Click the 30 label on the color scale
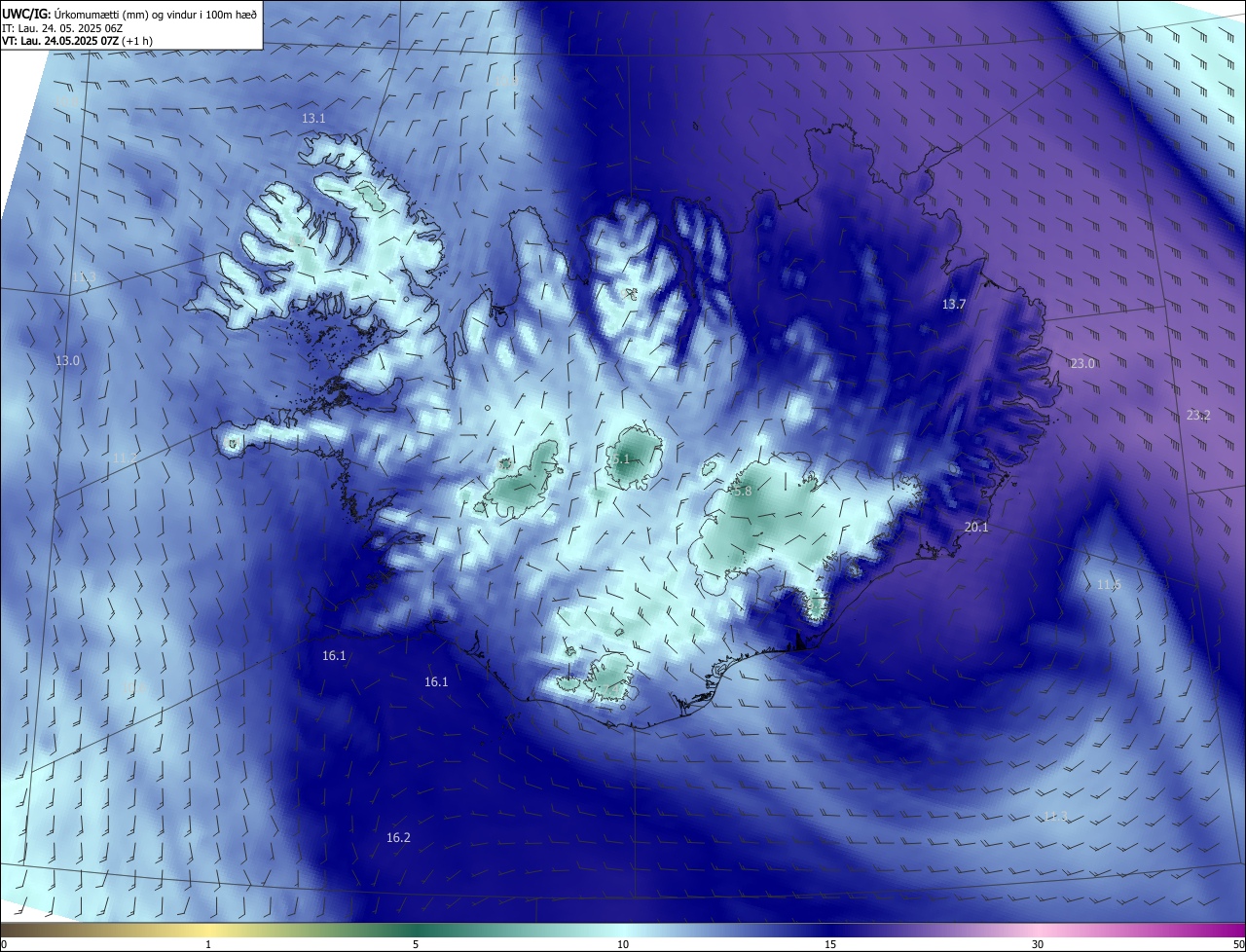Viewport: 1246px width, 952px height. pyautogui.click(x=1038, y=944)
